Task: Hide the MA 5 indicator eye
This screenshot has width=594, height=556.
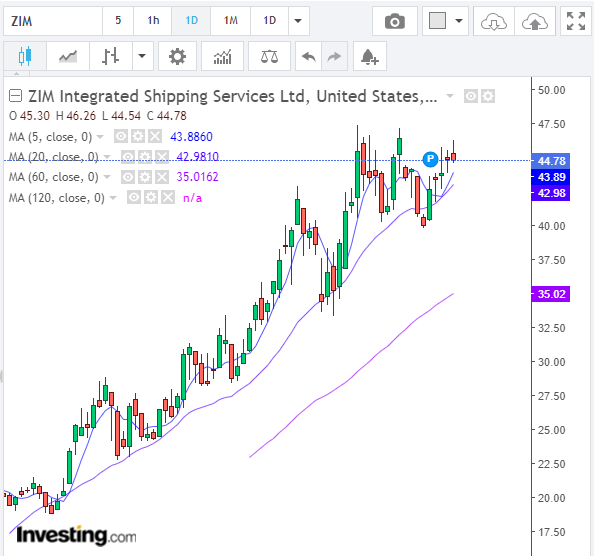Action: 121,136
